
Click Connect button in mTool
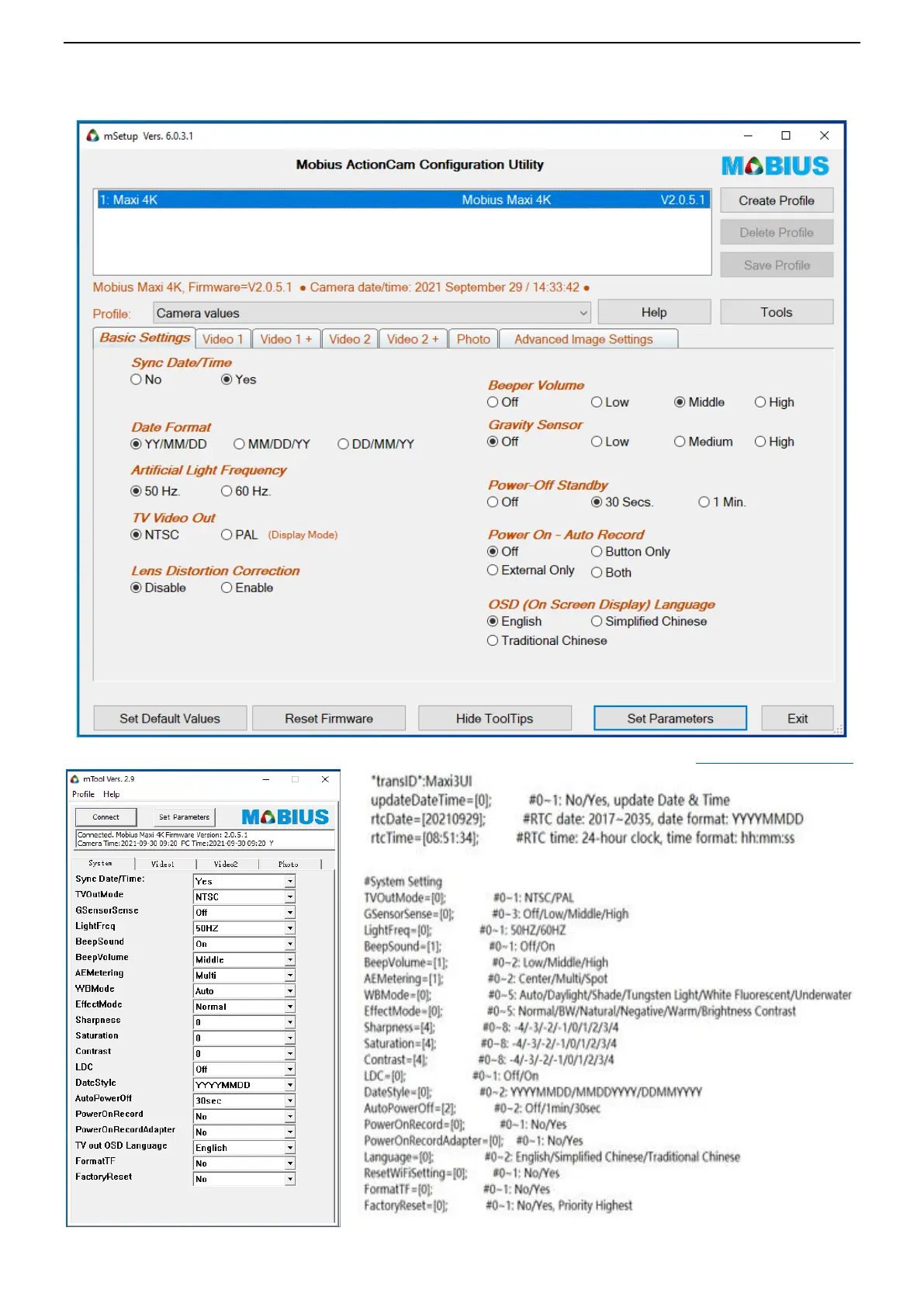106,817
